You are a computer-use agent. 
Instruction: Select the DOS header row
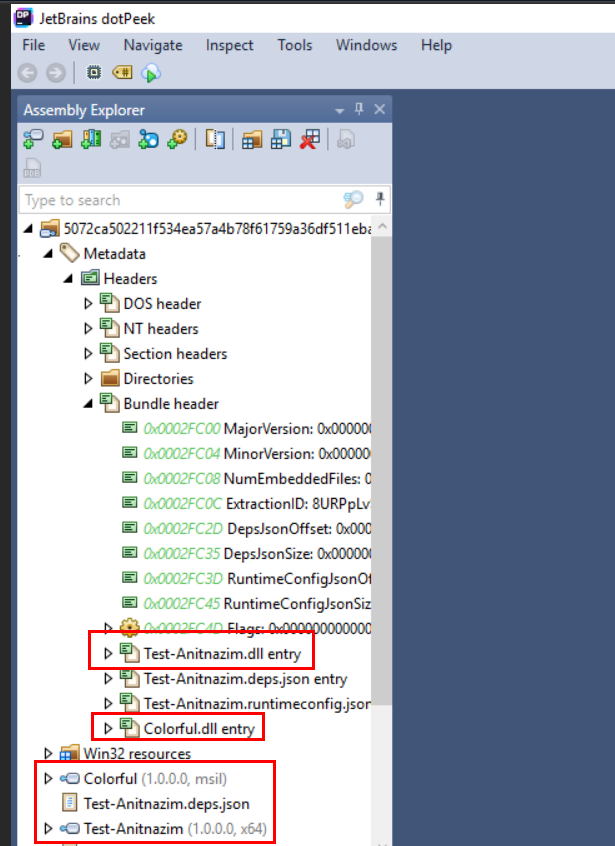pos(150,304)
